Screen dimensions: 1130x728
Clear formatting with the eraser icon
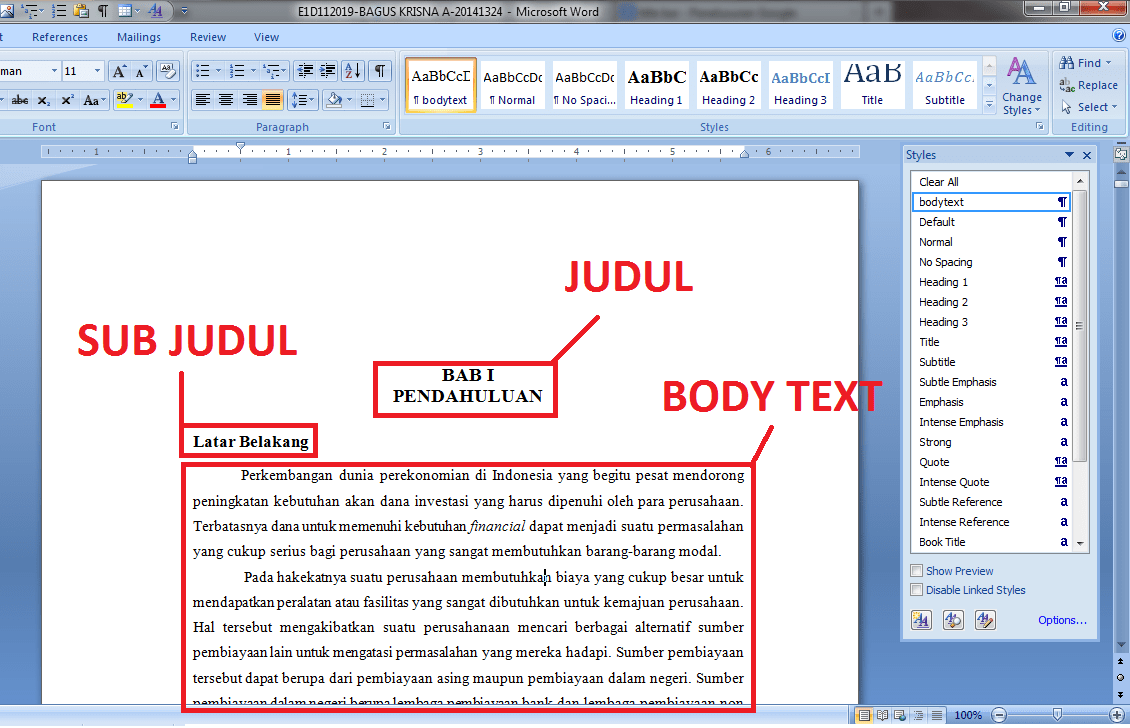(x=168, y=71)
